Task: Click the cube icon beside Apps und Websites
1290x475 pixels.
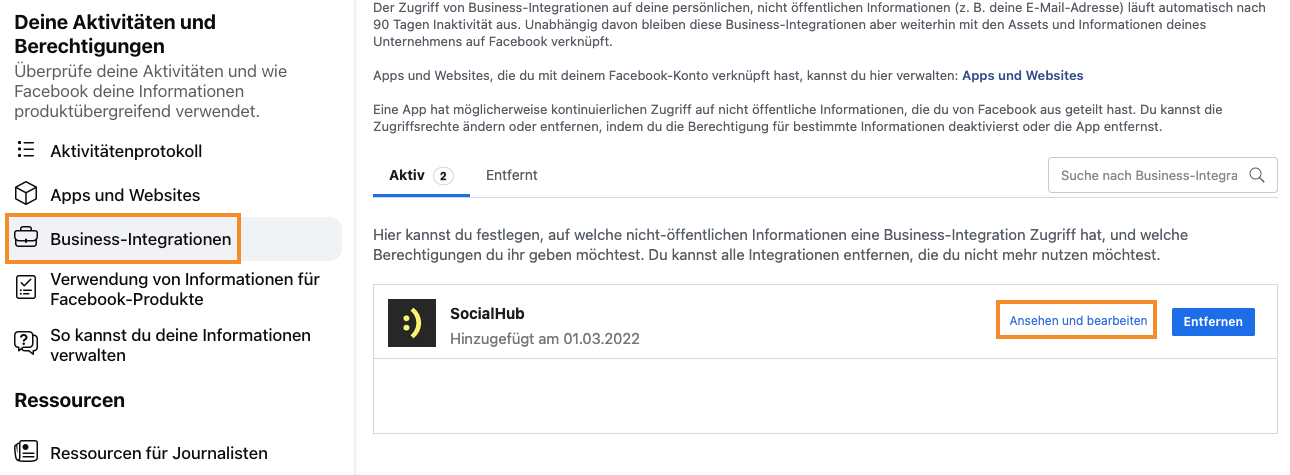Action: (x=26, y=194)
